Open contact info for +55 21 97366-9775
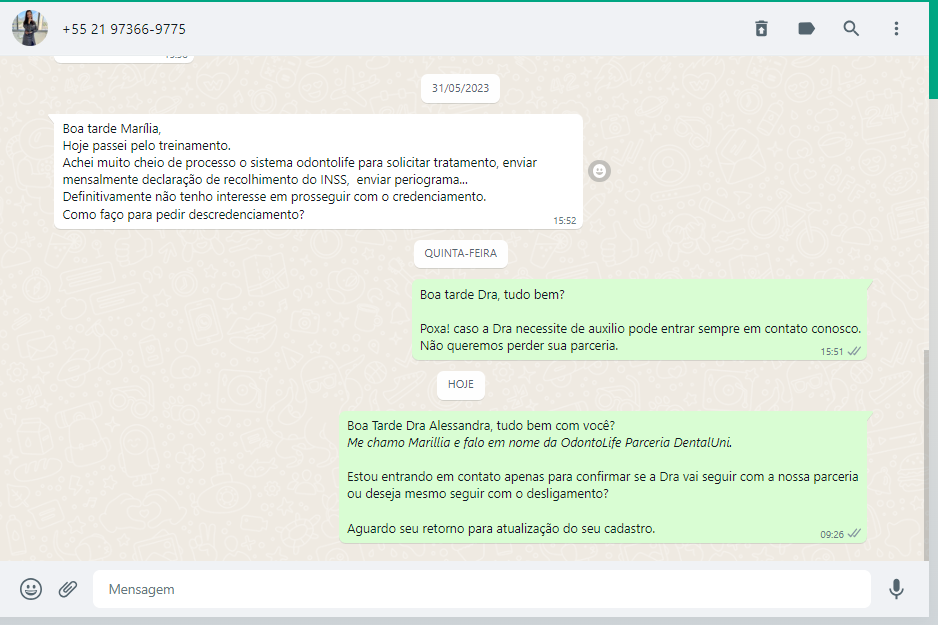This screenshot has width=938, height=625. [124, 29]
